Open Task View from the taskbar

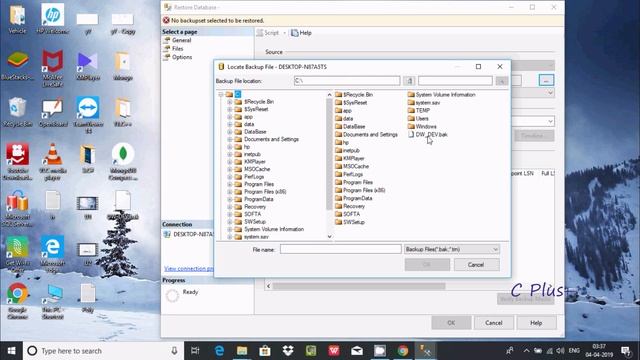[x=195, y=351]
